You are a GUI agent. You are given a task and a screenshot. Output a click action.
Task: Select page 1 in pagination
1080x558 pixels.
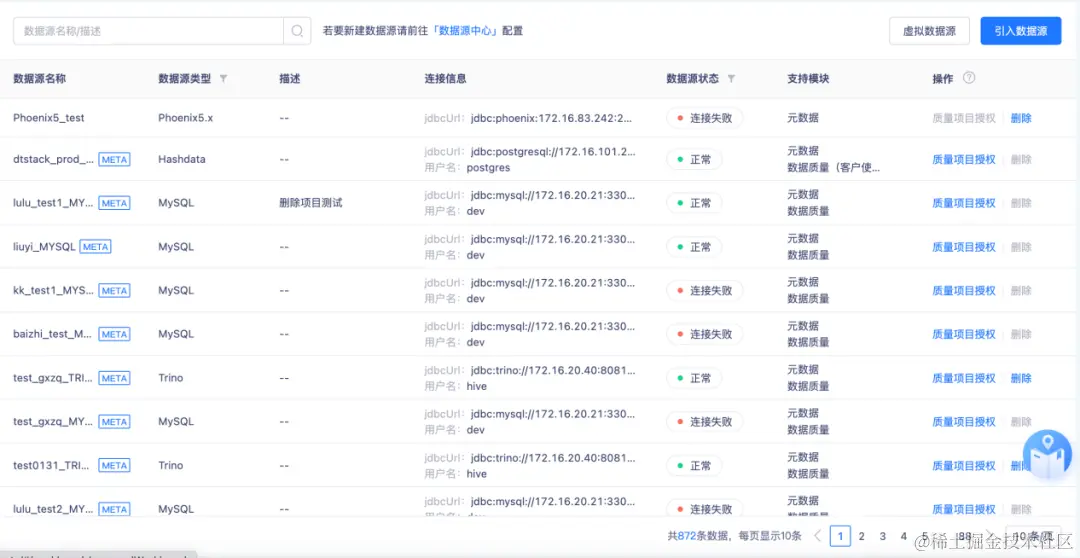point(840,536)
